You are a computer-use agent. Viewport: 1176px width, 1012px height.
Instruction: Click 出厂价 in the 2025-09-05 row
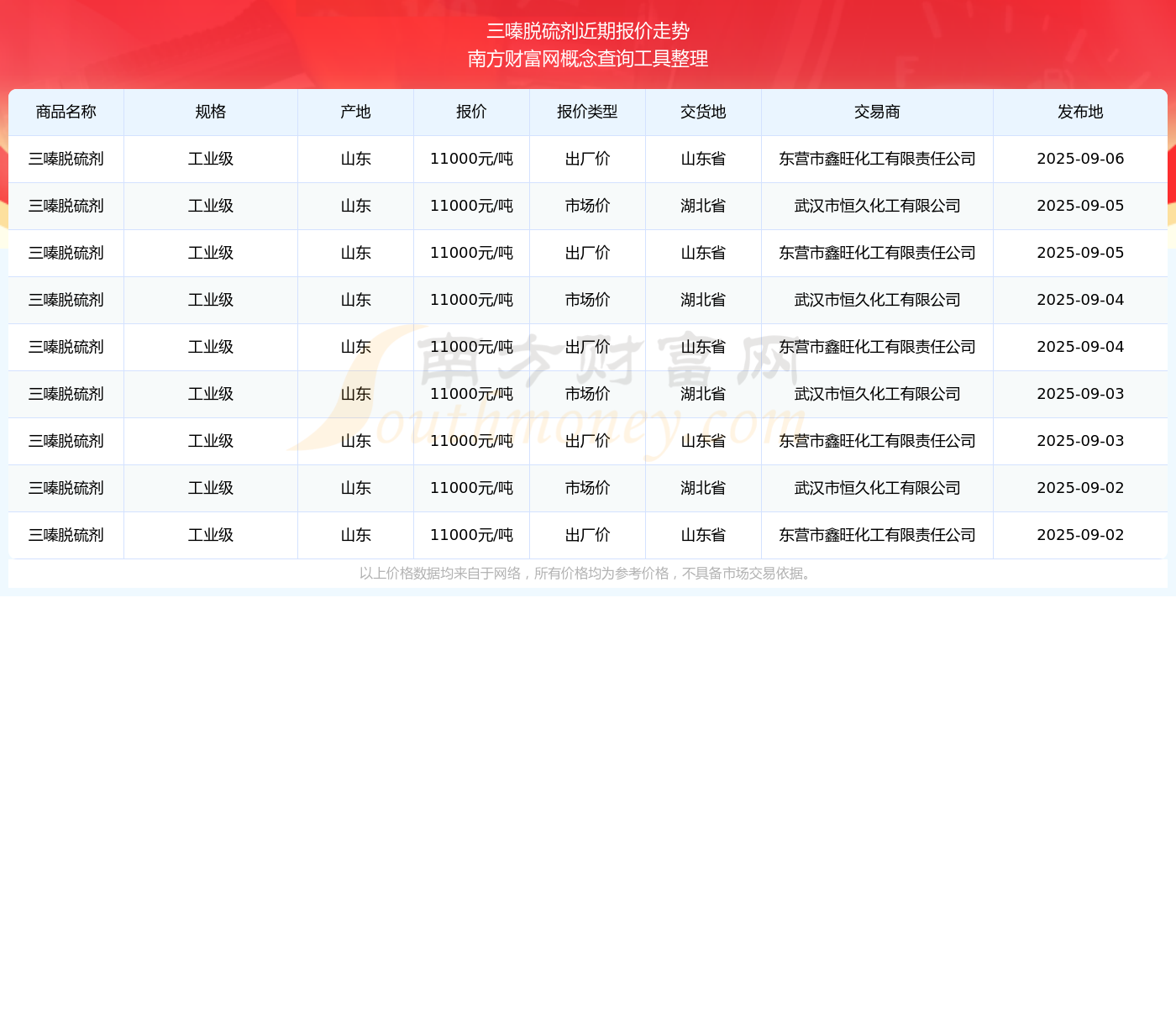click(x=588, y=254)
